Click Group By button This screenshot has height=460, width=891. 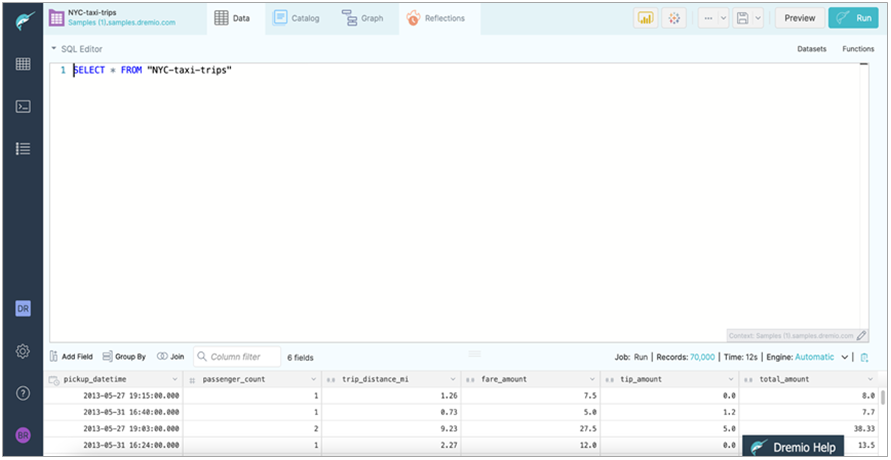pyautogui.click(x=124, y=357)
